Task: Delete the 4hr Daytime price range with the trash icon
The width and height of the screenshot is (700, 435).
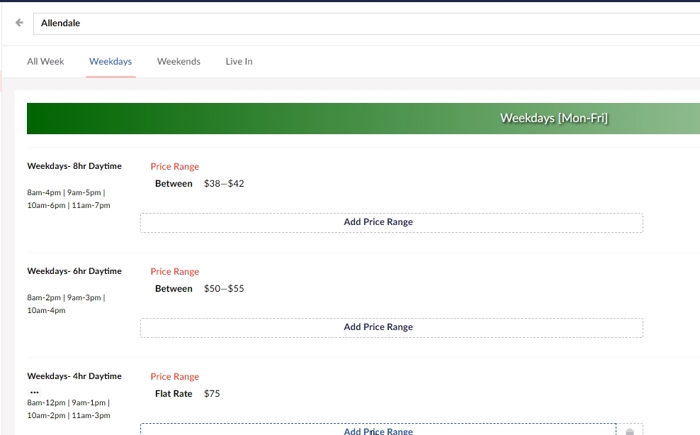Action: tap(629, 431)
